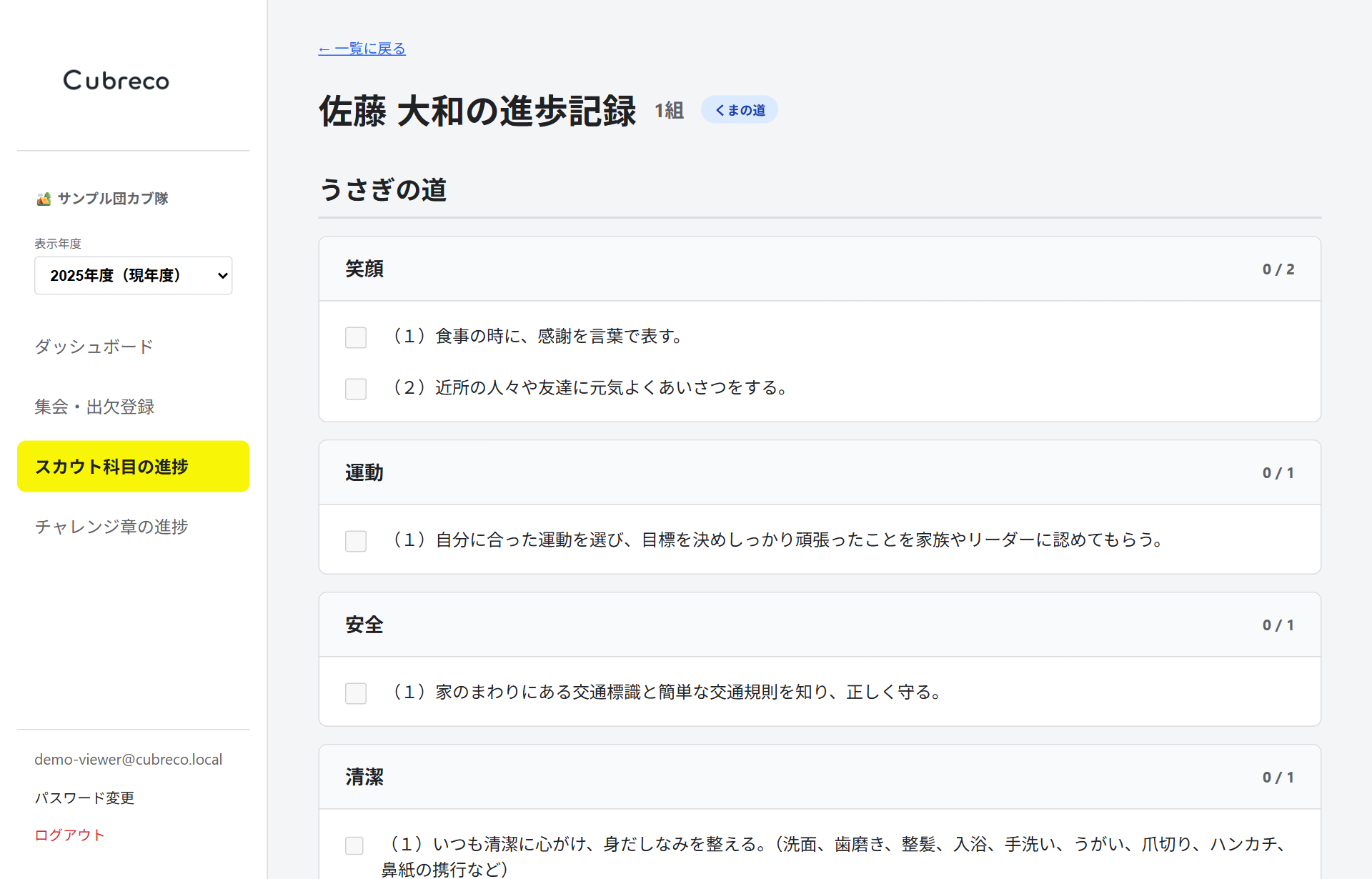Click the くまの道 badge

[x=740, y=110]
